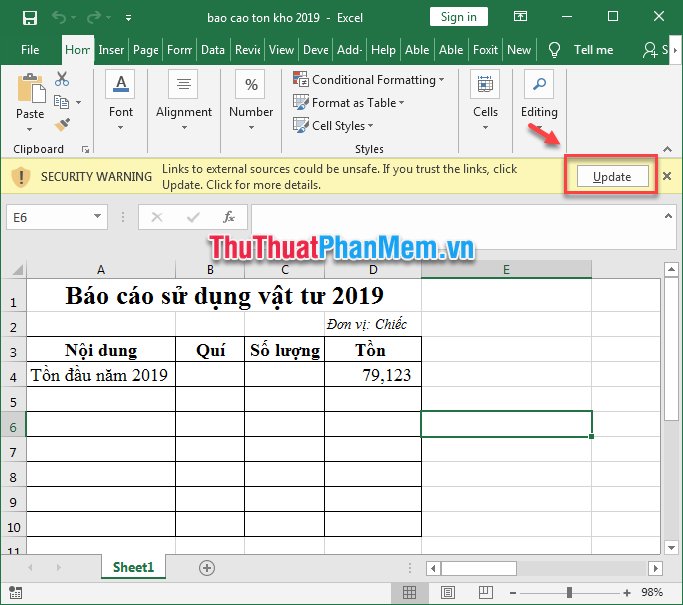The image size is (683, 605).
Task: Click the Sign in button
Action: pos(458,17)
